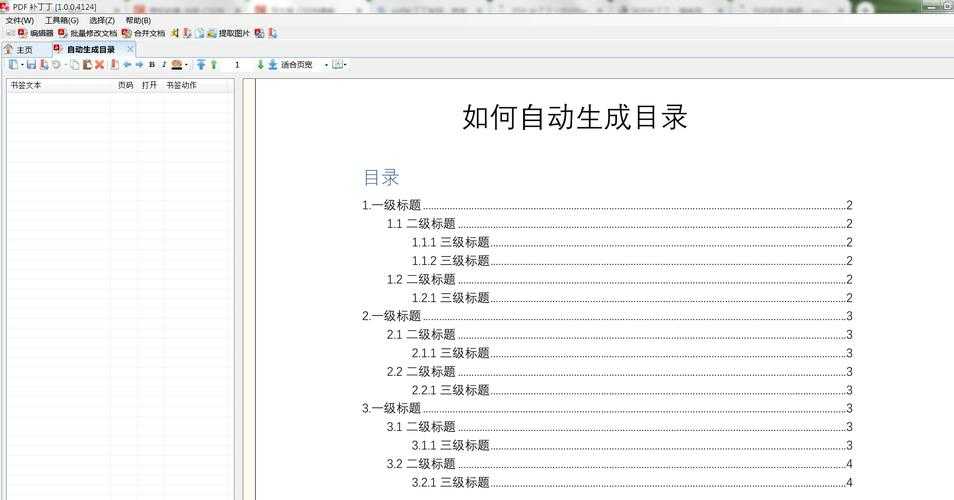Expand the page layout dropdown arrow

[346, 64]
